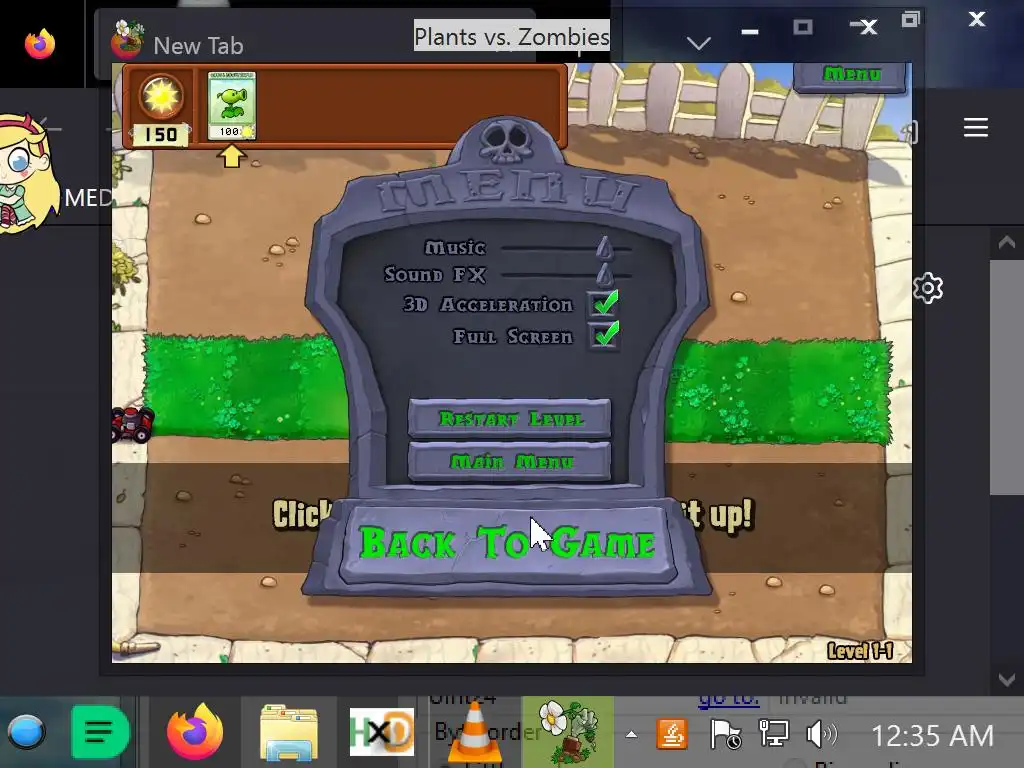The image size is (1024, 768).
Task: Click the Level 1-1 label
Action: click(860, 650)
